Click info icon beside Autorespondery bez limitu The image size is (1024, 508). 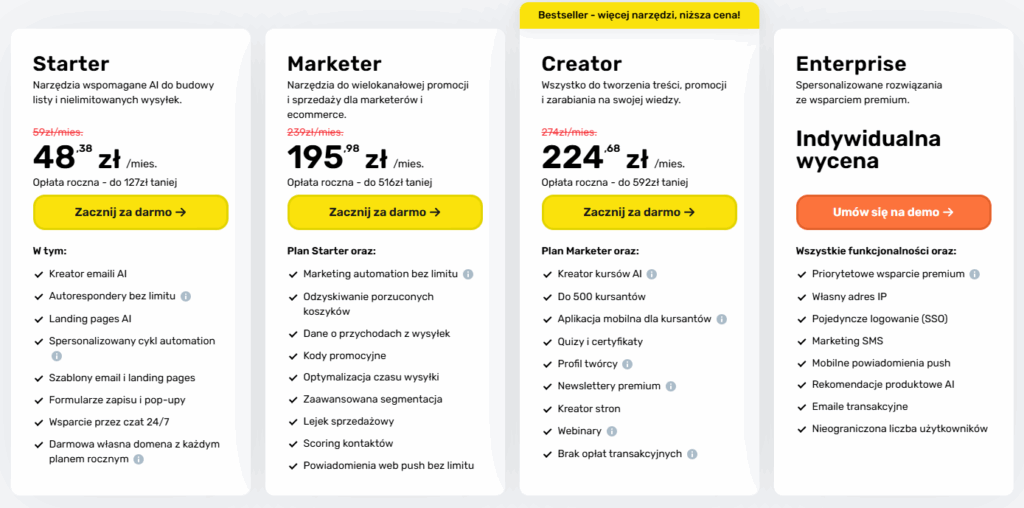[x=186, y=296]
